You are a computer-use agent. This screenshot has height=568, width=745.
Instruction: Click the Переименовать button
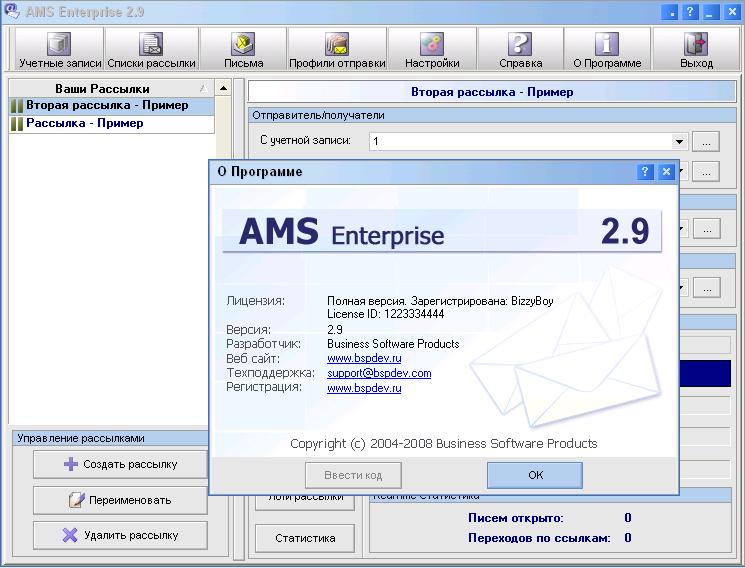point(120,499)
